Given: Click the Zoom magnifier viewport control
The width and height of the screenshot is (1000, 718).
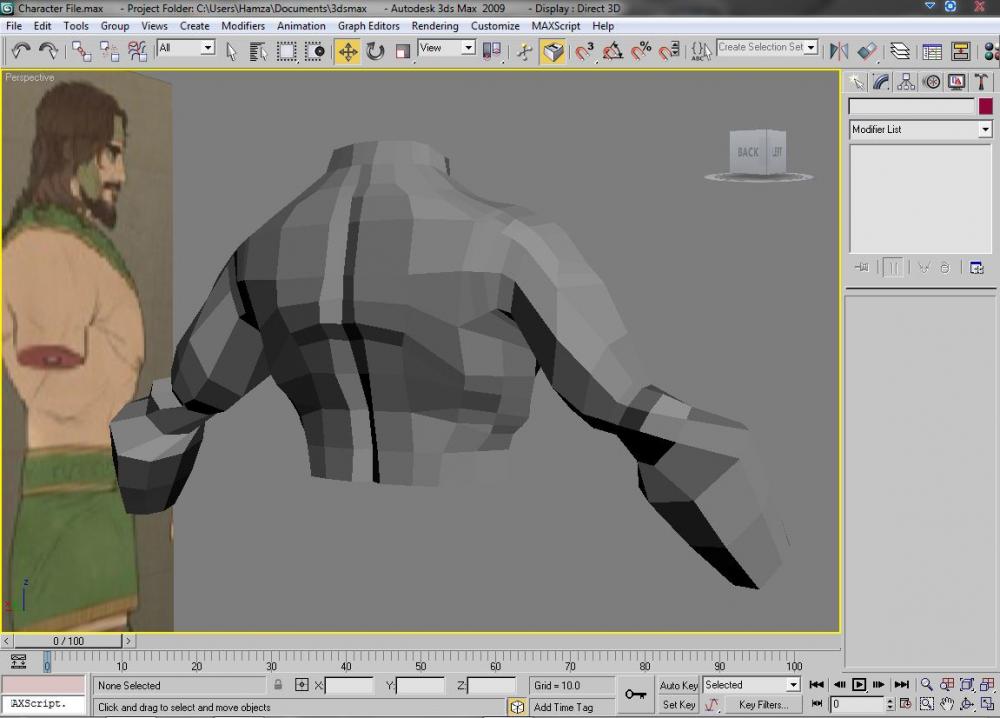Looking at the screenshot, I should (x=926, y=685).
